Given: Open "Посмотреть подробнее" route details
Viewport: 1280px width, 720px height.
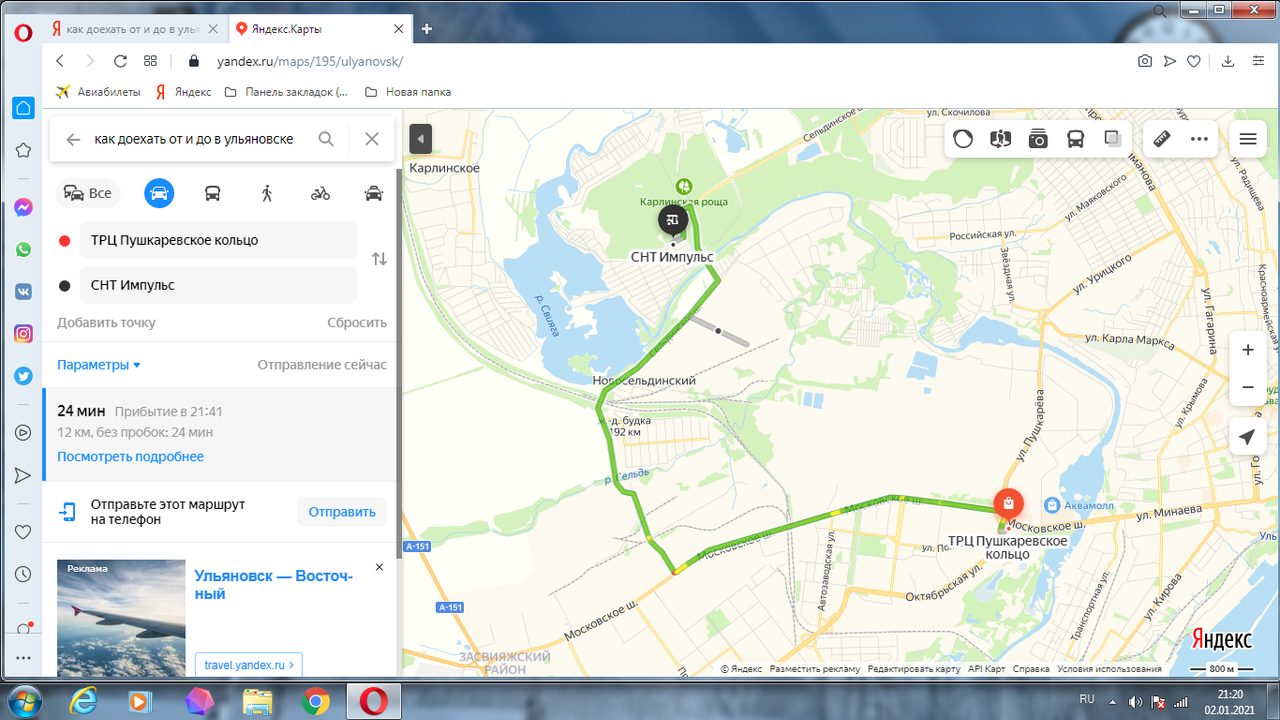Looking at the screenshot, I should 130,457.
